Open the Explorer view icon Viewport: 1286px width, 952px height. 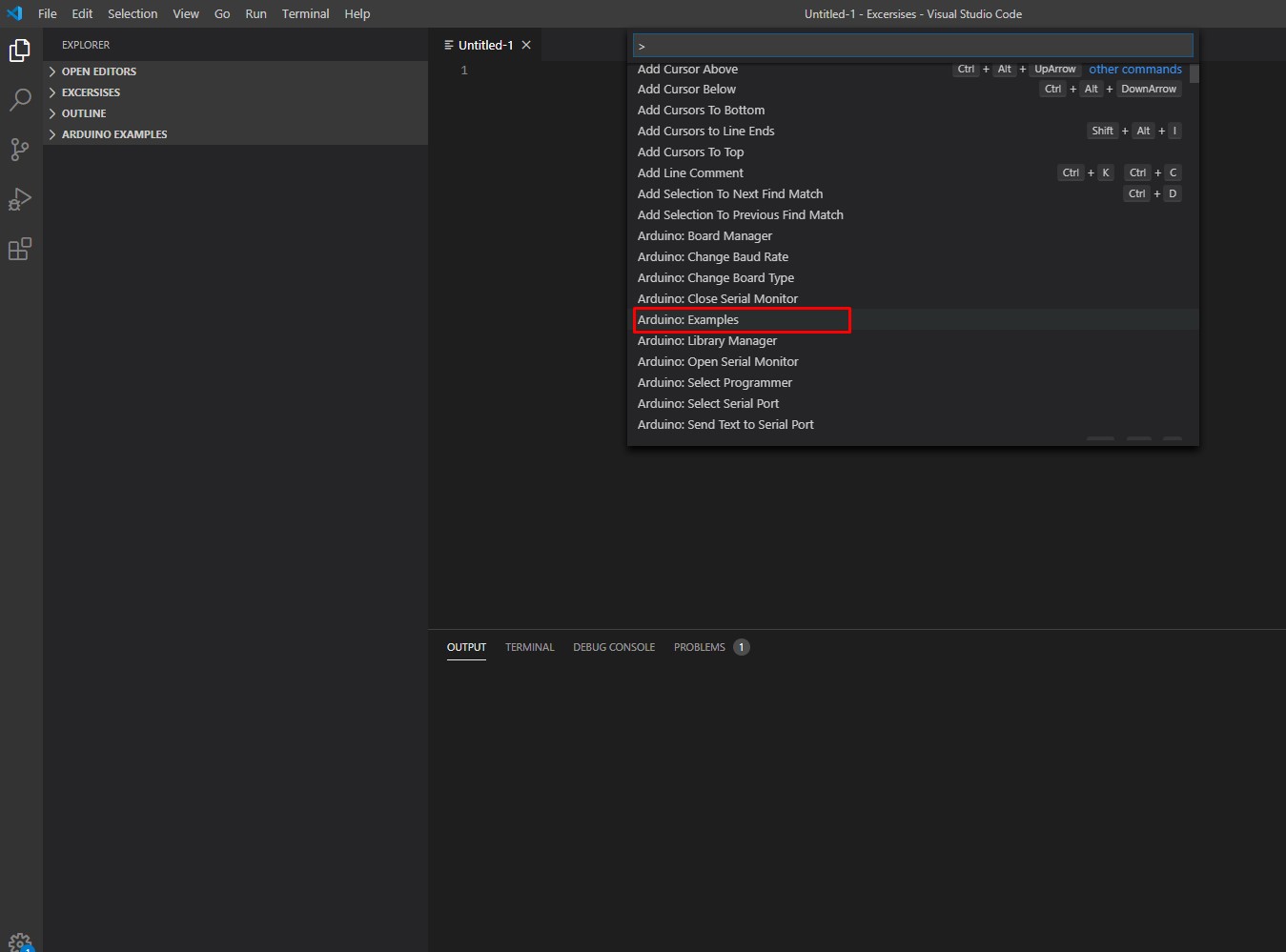(20, 50)
